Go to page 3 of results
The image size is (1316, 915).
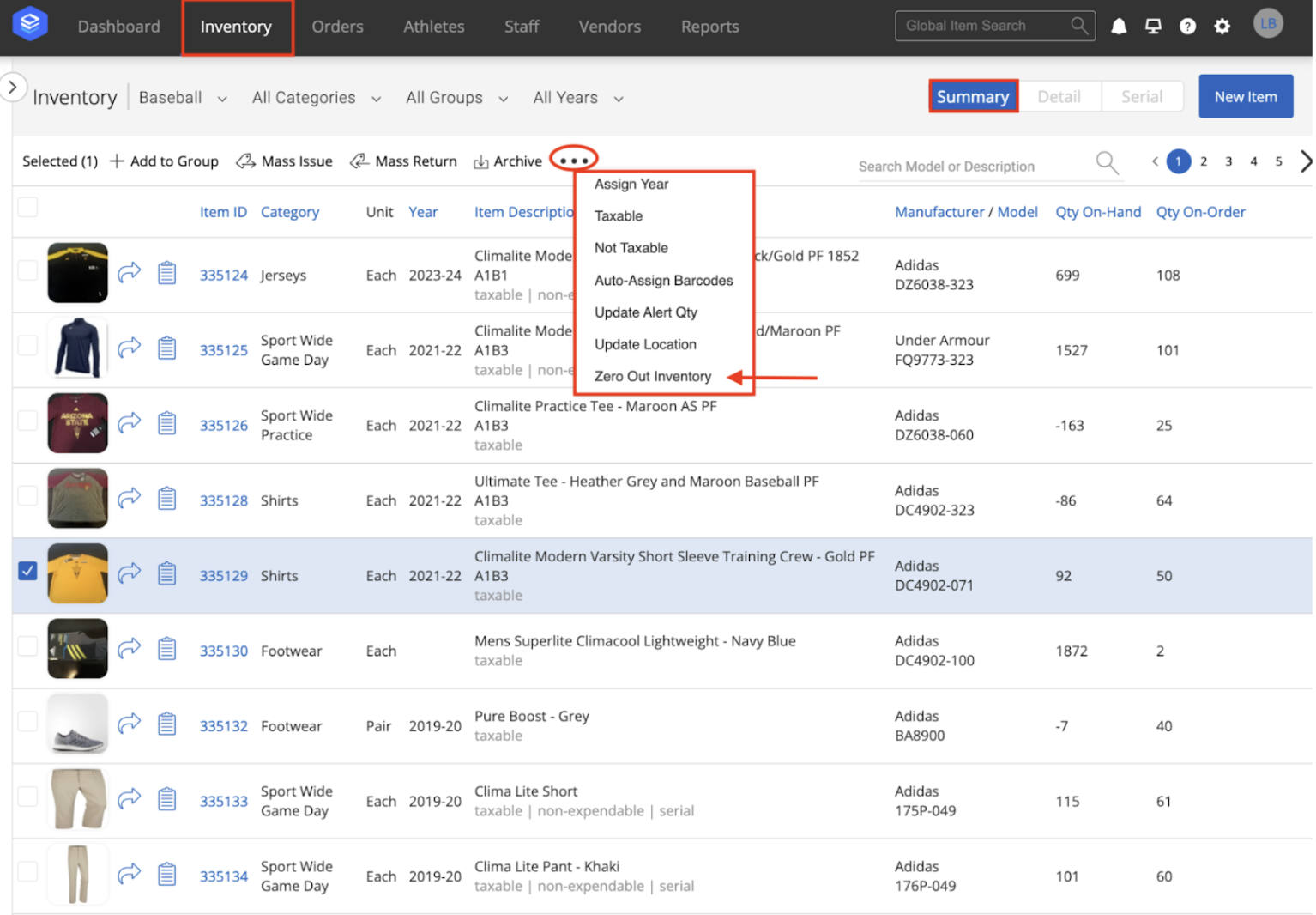[x=1228, y=161]
